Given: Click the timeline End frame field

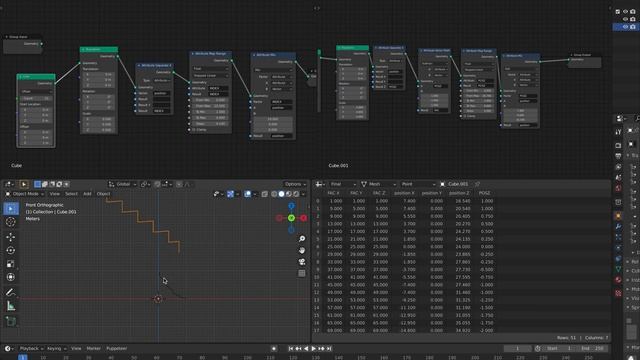Looking at the screenshot, I should click(x=593, y=349).
